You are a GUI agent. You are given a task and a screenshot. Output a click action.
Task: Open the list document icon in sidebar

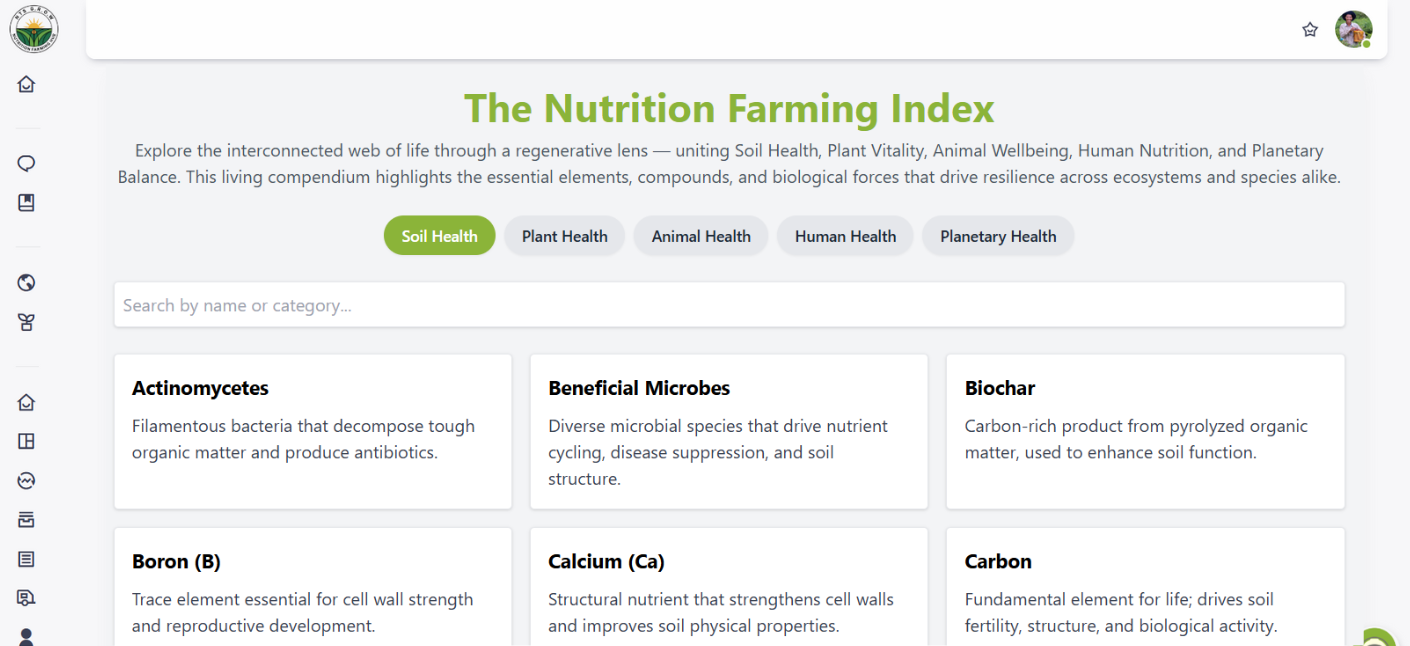[x=27, y=559]
